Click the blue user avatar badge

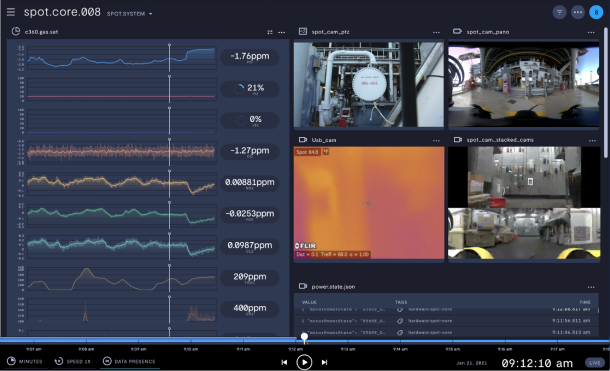click(596, 12)
